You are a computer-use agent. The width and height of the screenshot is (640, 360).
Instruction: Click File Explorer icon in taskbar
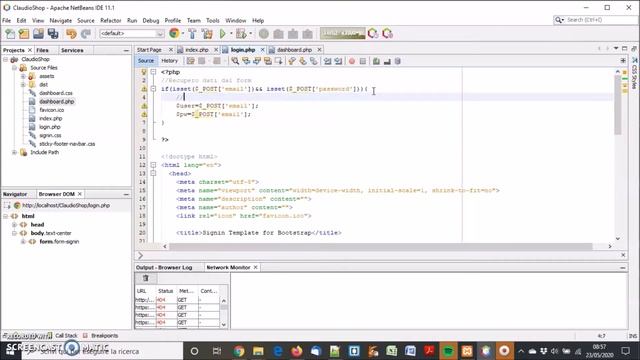258,351
